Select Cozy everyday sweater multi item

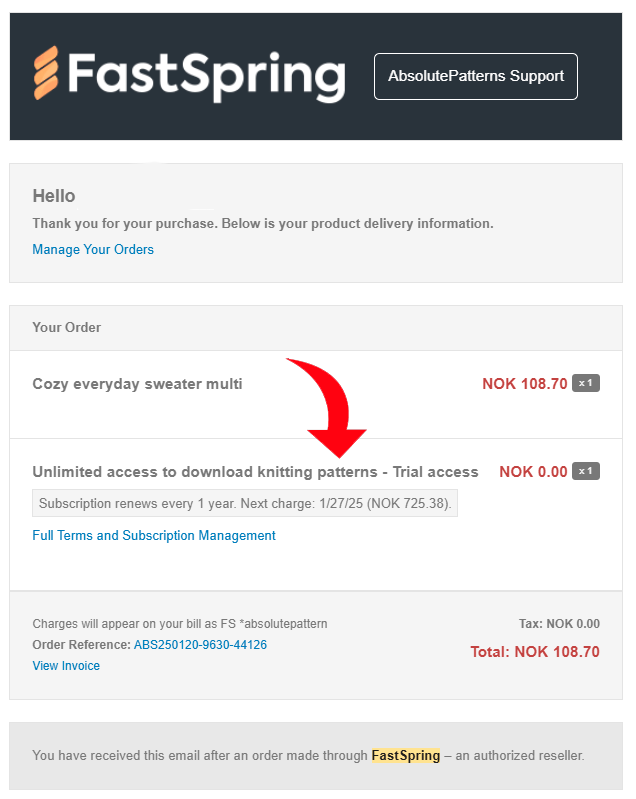(137, 384)
